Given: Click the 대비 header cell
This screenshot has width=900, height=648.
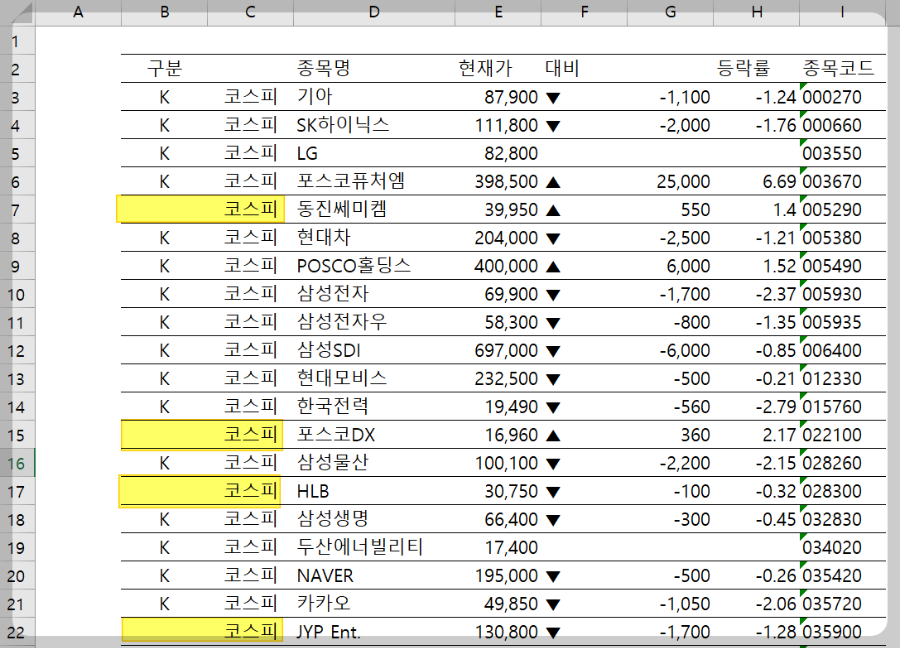Looking at the screenshot, I should [584, 69].
